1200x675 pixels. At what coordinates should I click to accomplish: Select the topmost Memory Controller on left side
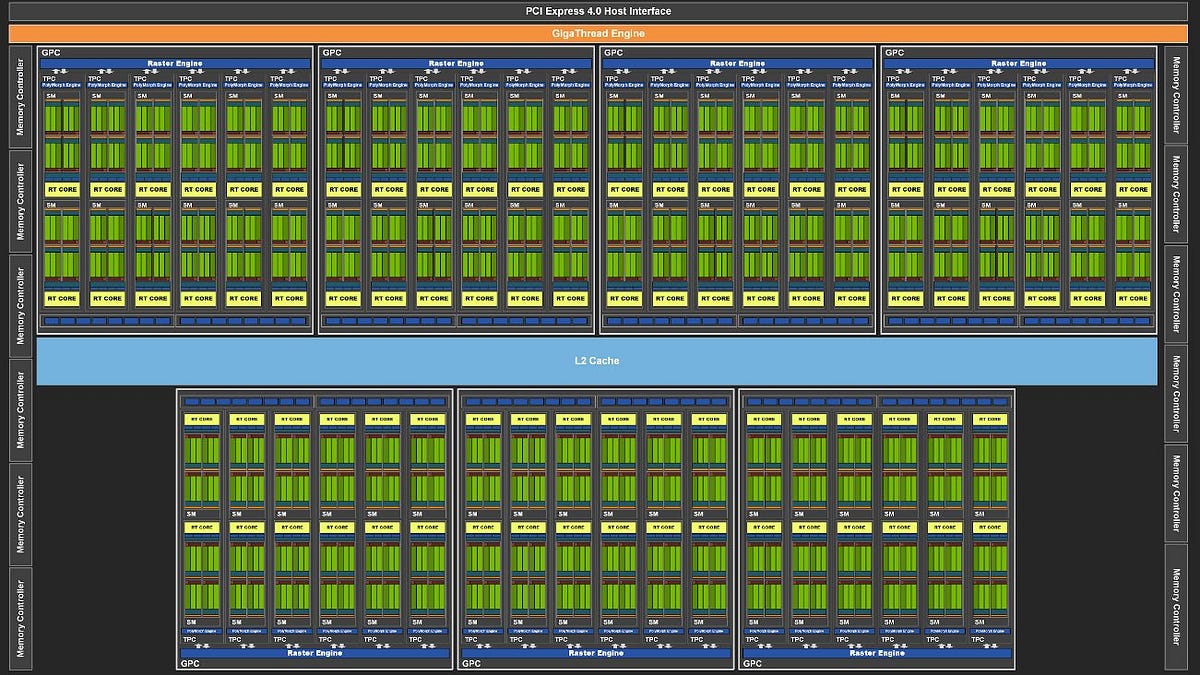pyautogui.click(x=19, y=95)
